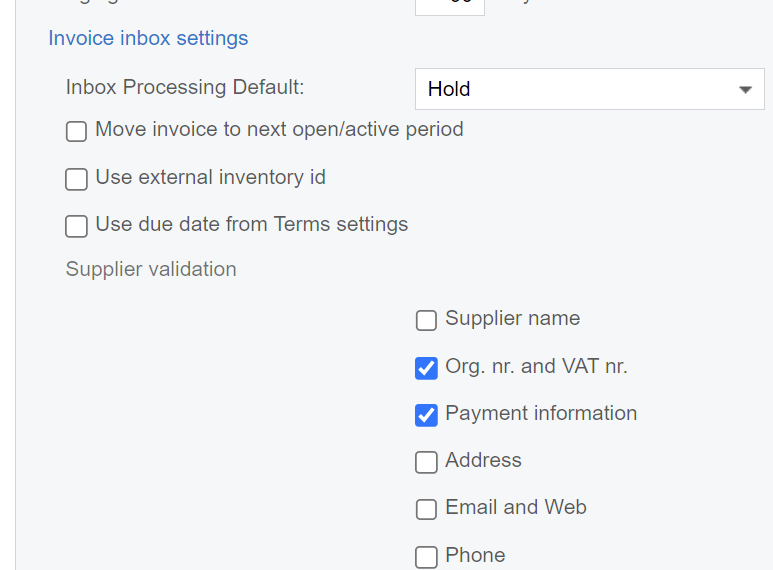Check the Use due date from Terms settings box

tap(76, 226)
